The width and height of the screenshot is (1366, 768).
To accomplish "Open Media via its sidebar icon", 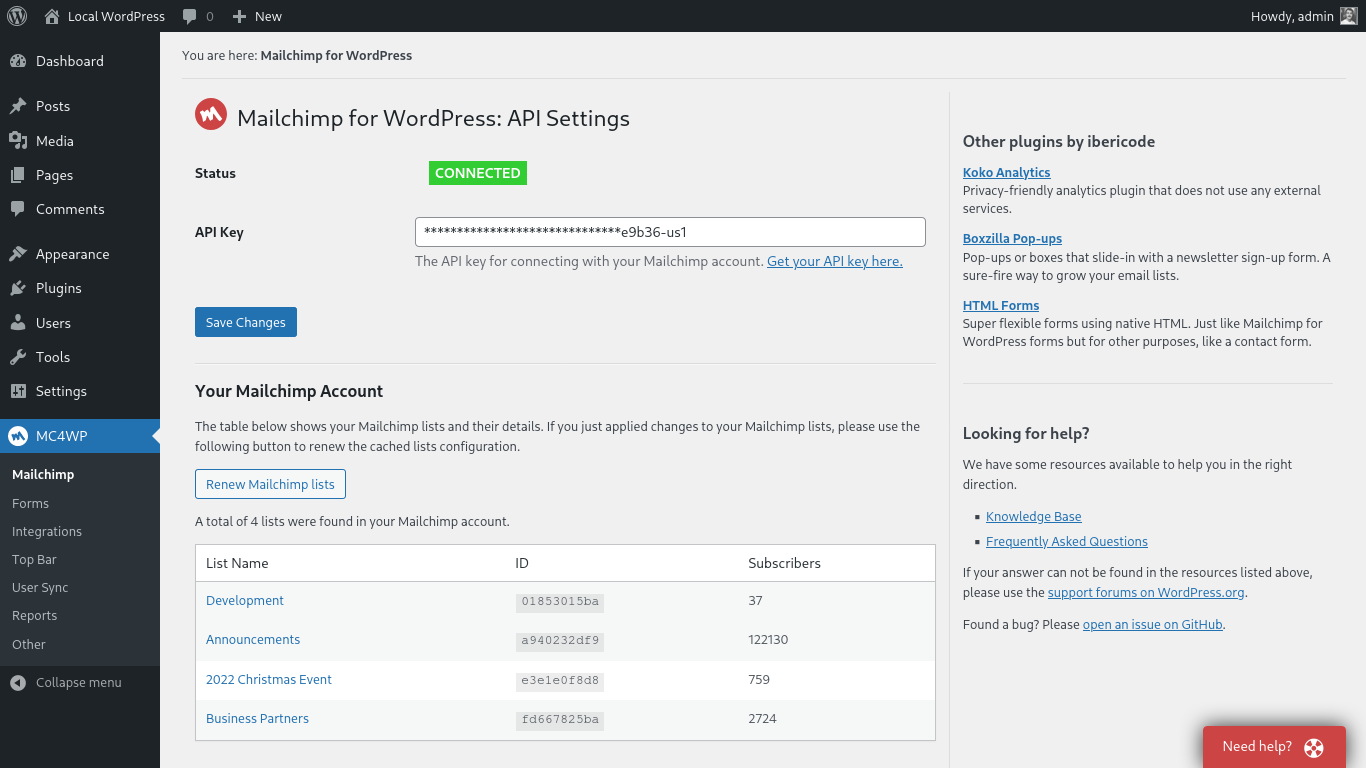I will 18,141.
